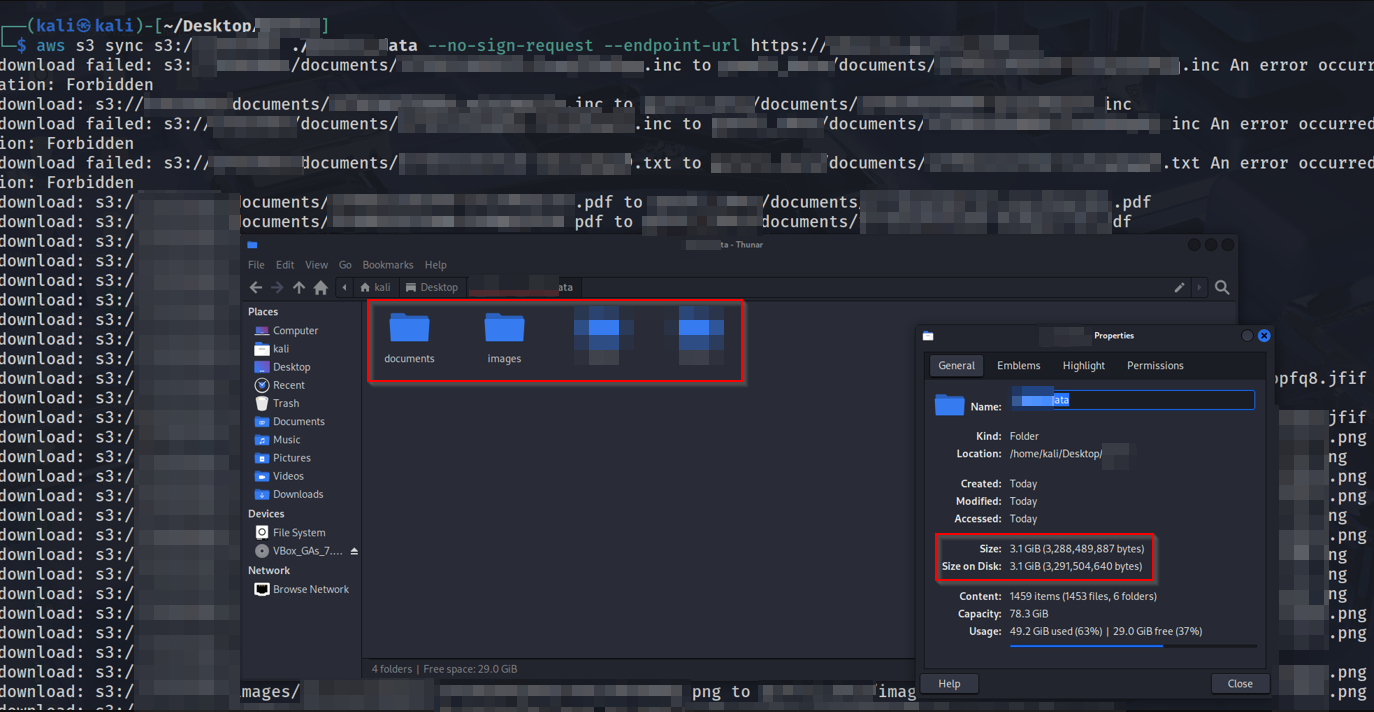This screenshot has width=1374, height=712.
Task: Click the Help button in Properties
Action: pos(950,684)
